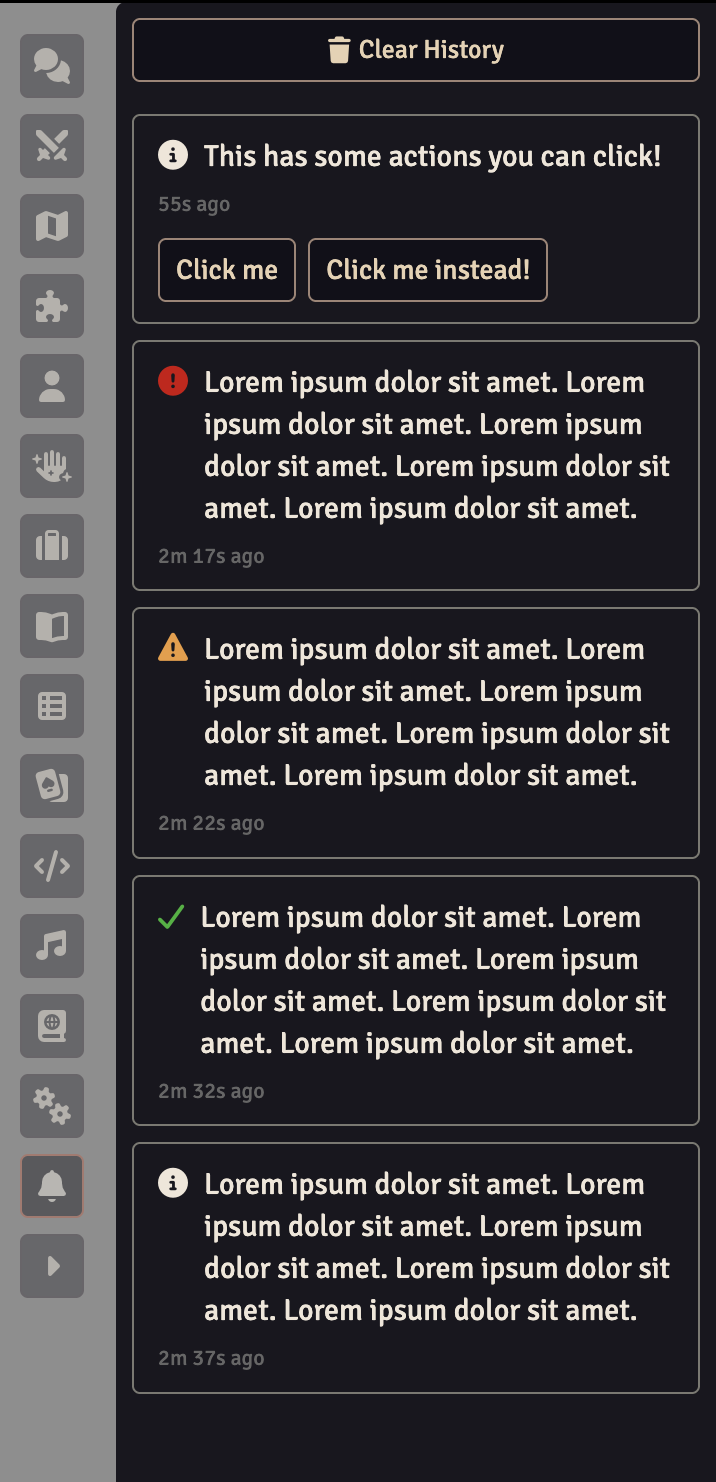Open the Compendium Packs atlas tab
716x1482 pixels.
[x=52, y=1026]
